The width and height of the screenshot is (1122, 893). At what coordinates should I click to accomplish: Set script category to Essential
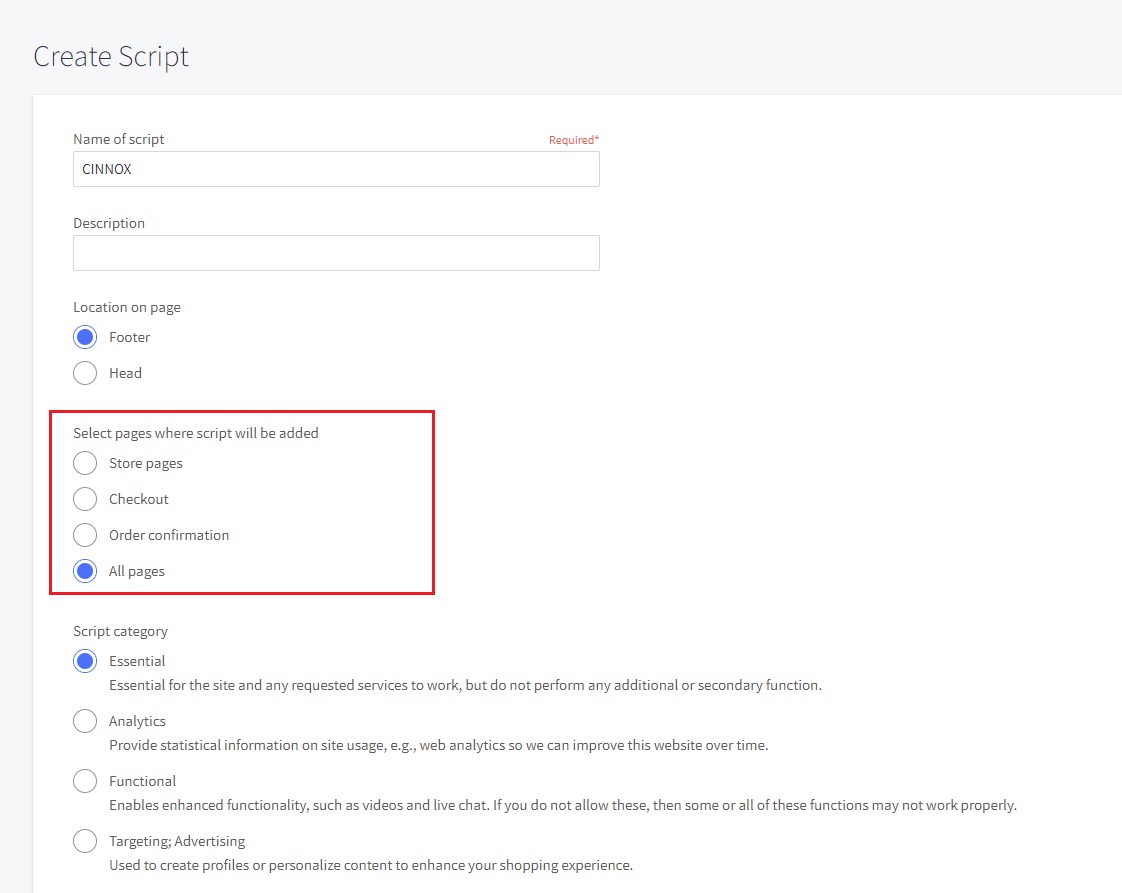coord(86,661)
